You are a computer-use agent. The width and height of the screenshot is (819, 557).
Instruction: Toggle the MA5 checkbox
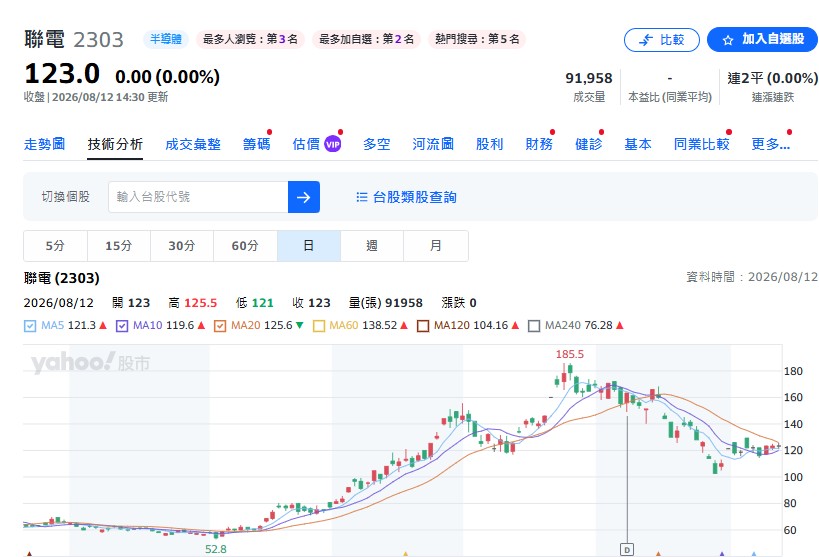(x=30, y=326)
